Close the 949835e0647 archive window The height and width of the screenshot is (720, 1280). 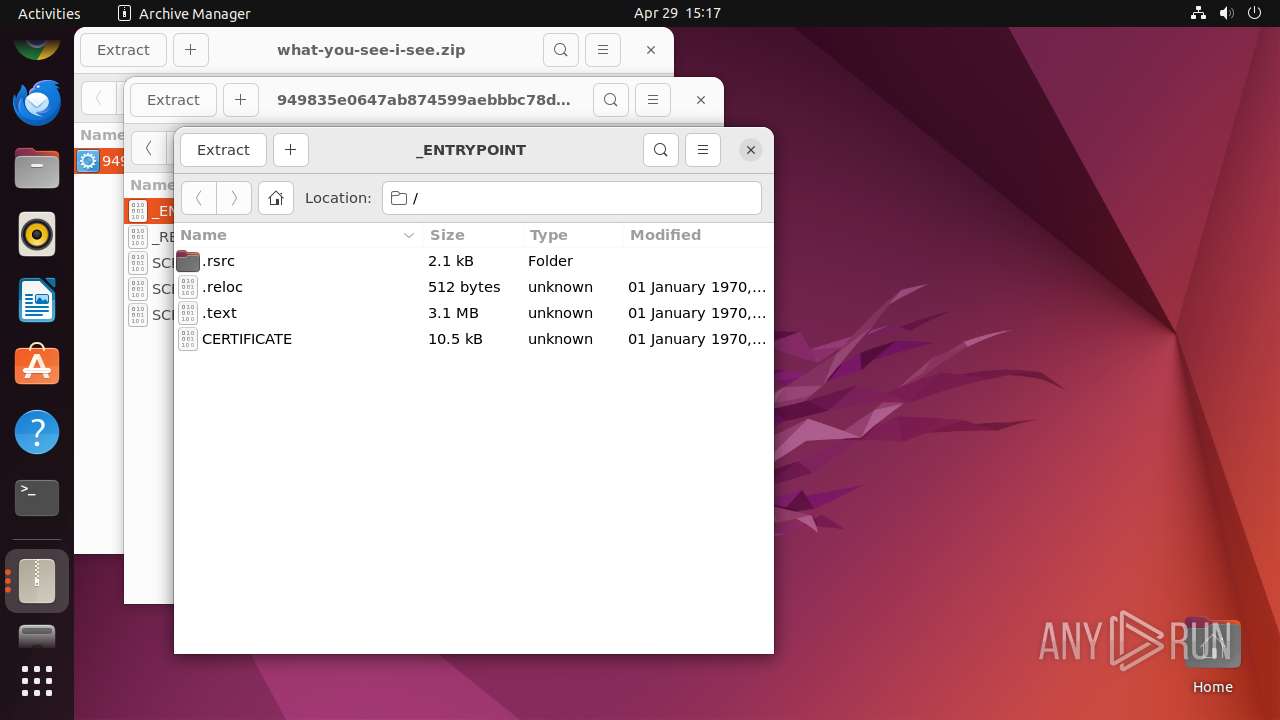(x=700, y=100)
